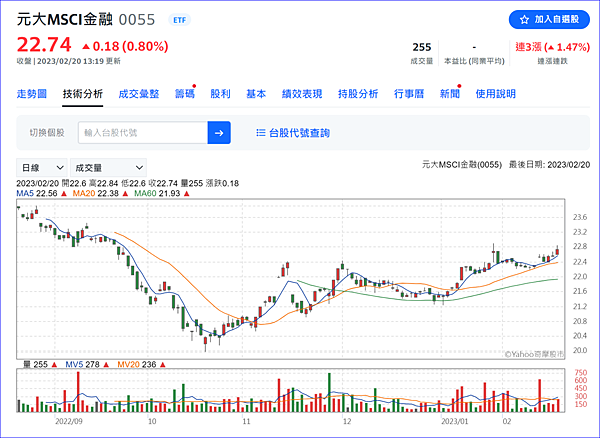Click list icon beside 台股代號查詢
600x438 pixels.
point(261,133)
